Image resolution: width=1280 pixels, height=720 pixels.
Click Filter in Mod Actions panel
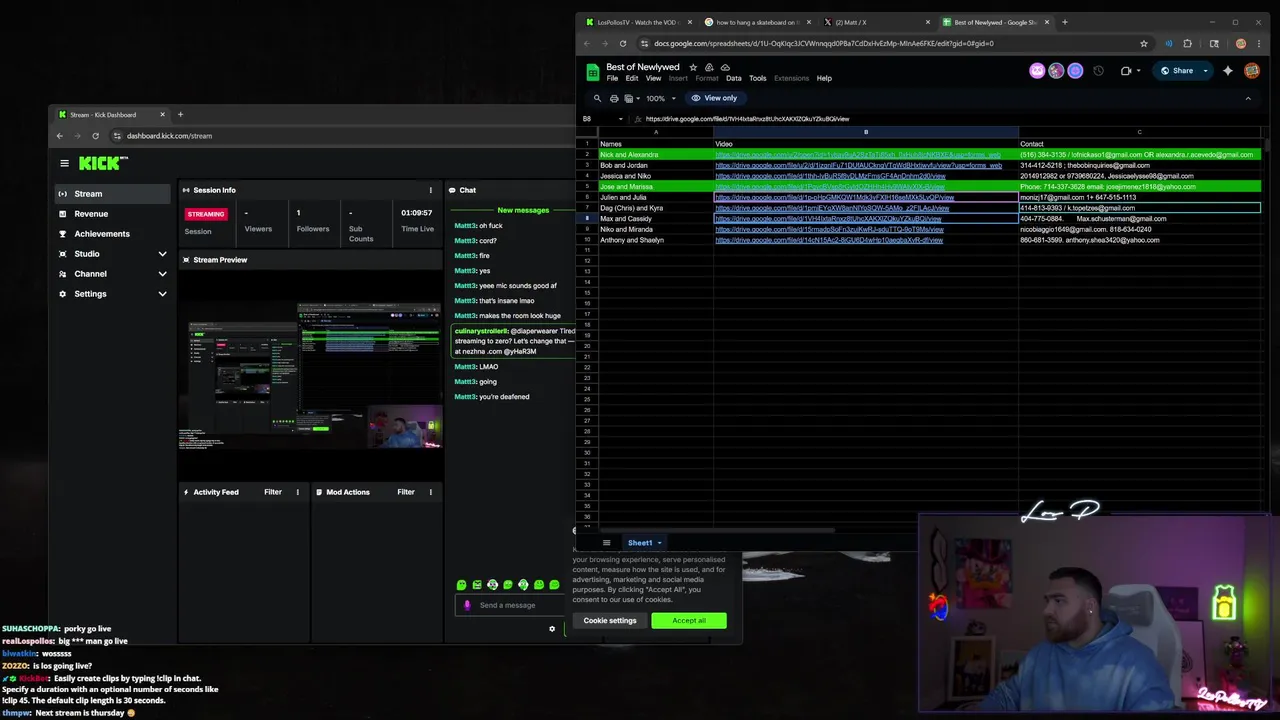pyautogui.click(x=406, y=492)
